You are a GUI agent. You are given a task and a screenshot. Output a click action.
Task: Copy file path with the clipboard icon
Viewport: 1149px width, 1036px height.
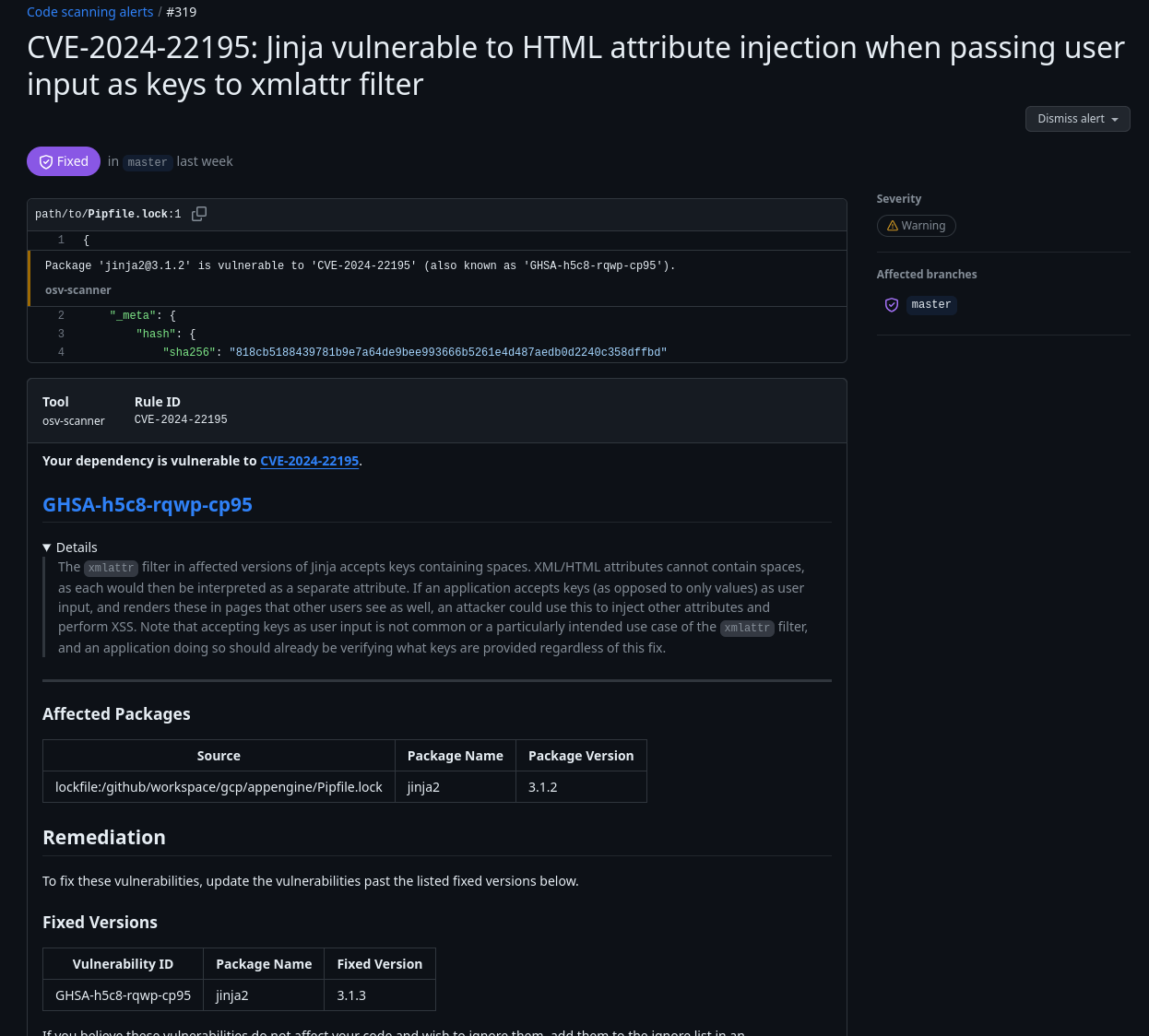point(198,214)
